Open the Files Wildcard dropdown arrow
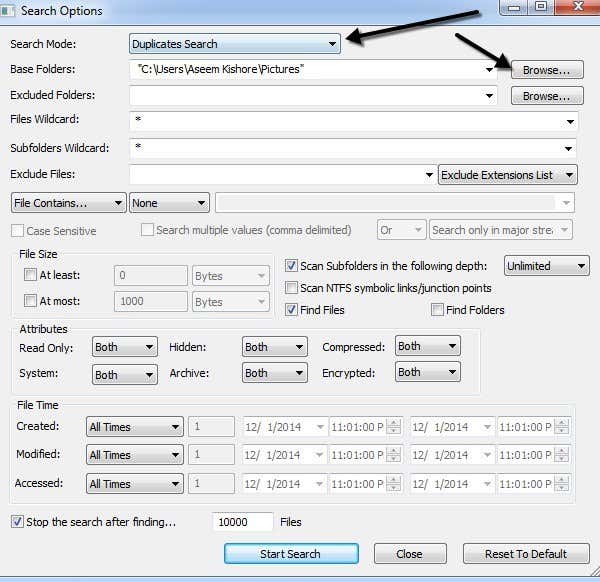The height and width of the screenshot is (582, 600). [570, 122]
